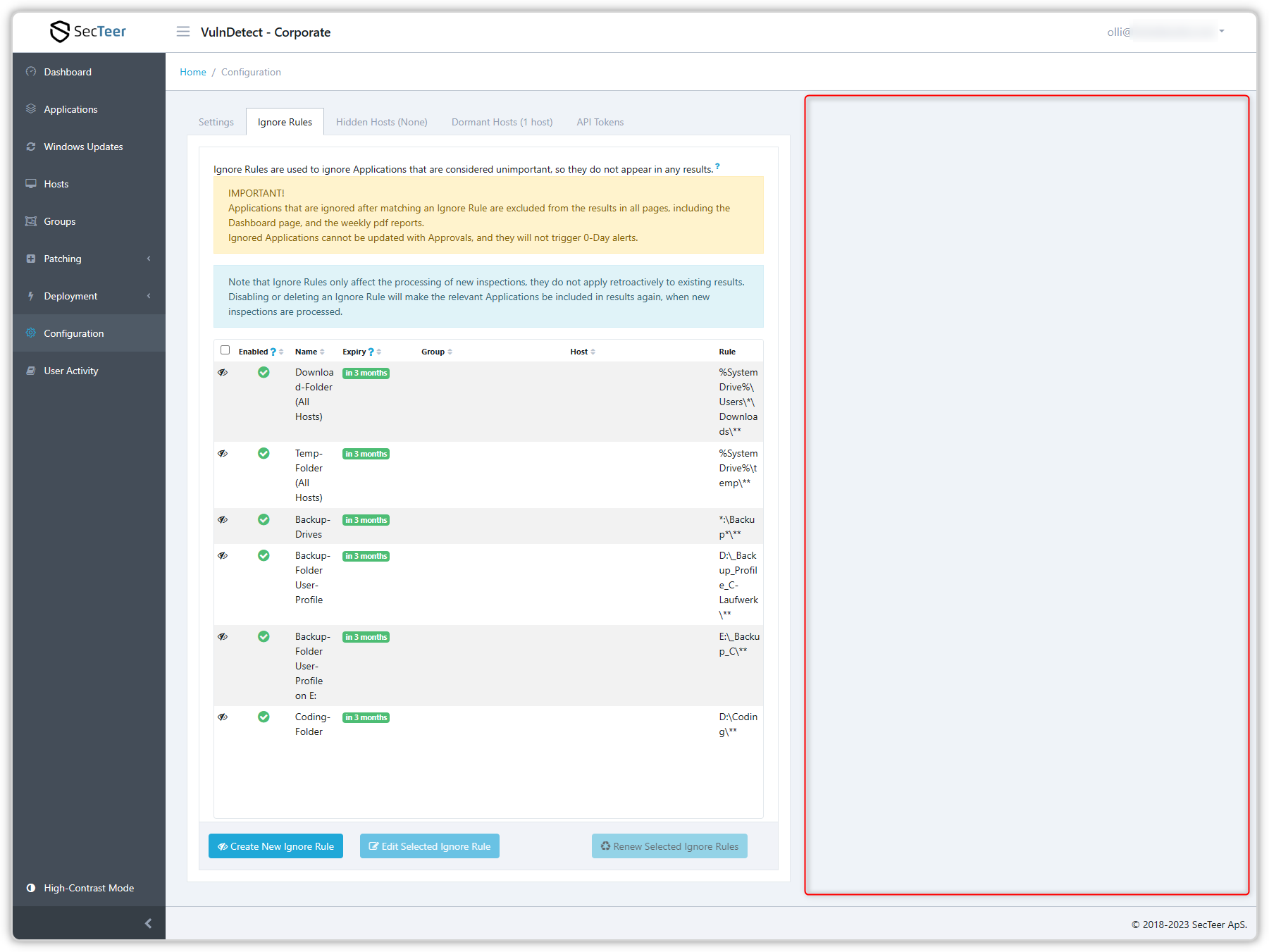The height and width of the screenshot is (952, 1269).
Task: Click the help icon next to Enabled
Action: pos(273,352)
